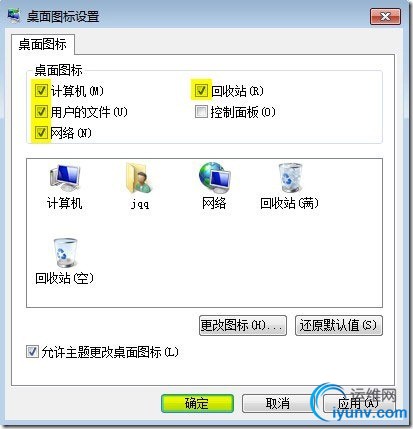413x429 pixels.
Task: Click the 桌面图标设置 title bar text
Action: coord(63,17)
